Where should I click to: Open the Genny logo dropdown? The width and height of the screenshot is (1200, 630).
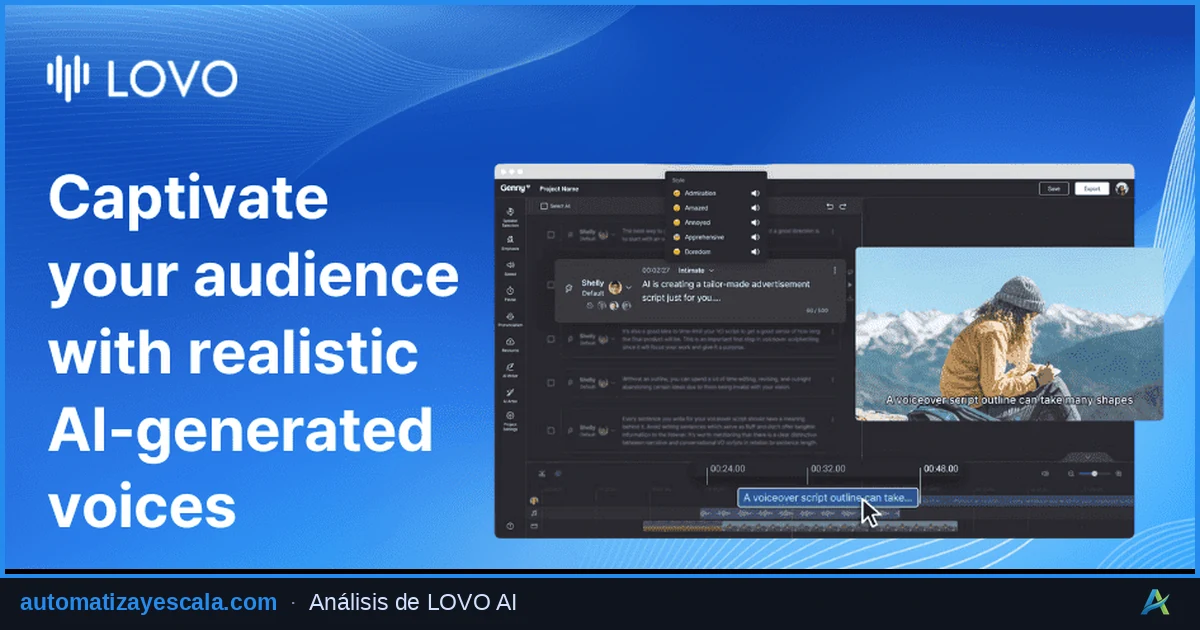coord(515,188)
